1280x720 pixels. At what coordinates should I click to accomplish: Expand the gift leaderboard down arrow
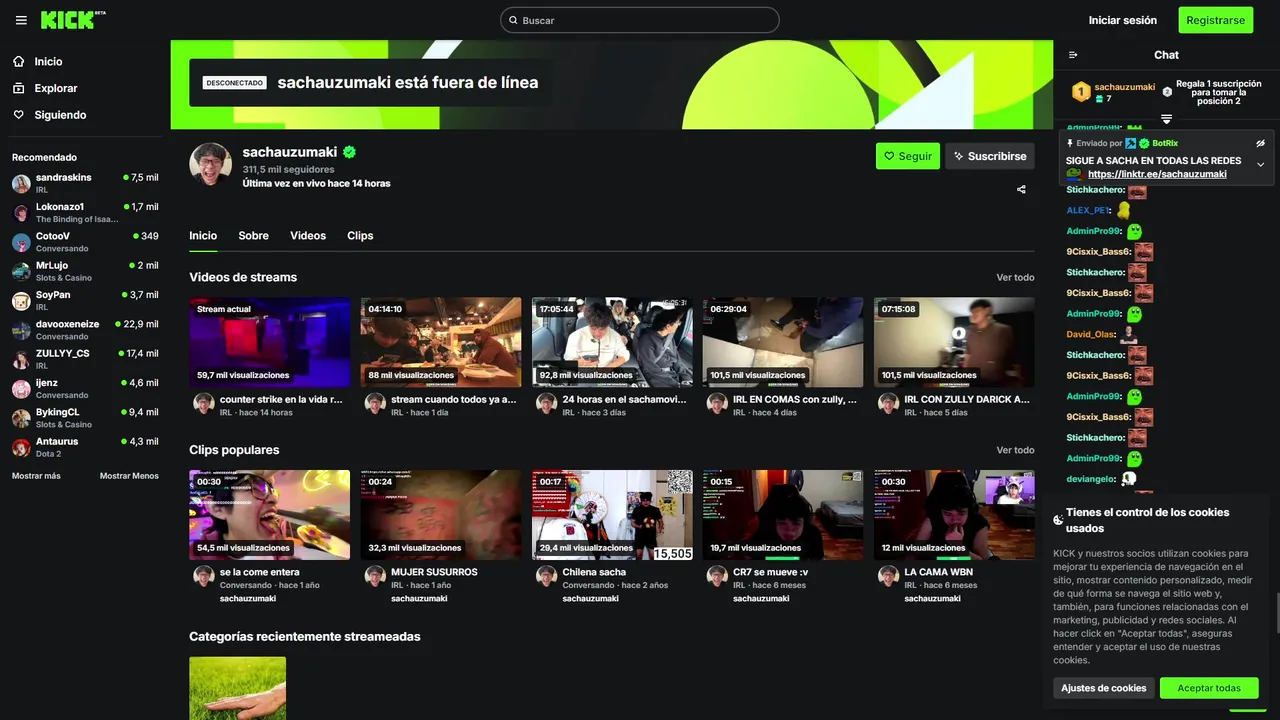pos(1166,119)
